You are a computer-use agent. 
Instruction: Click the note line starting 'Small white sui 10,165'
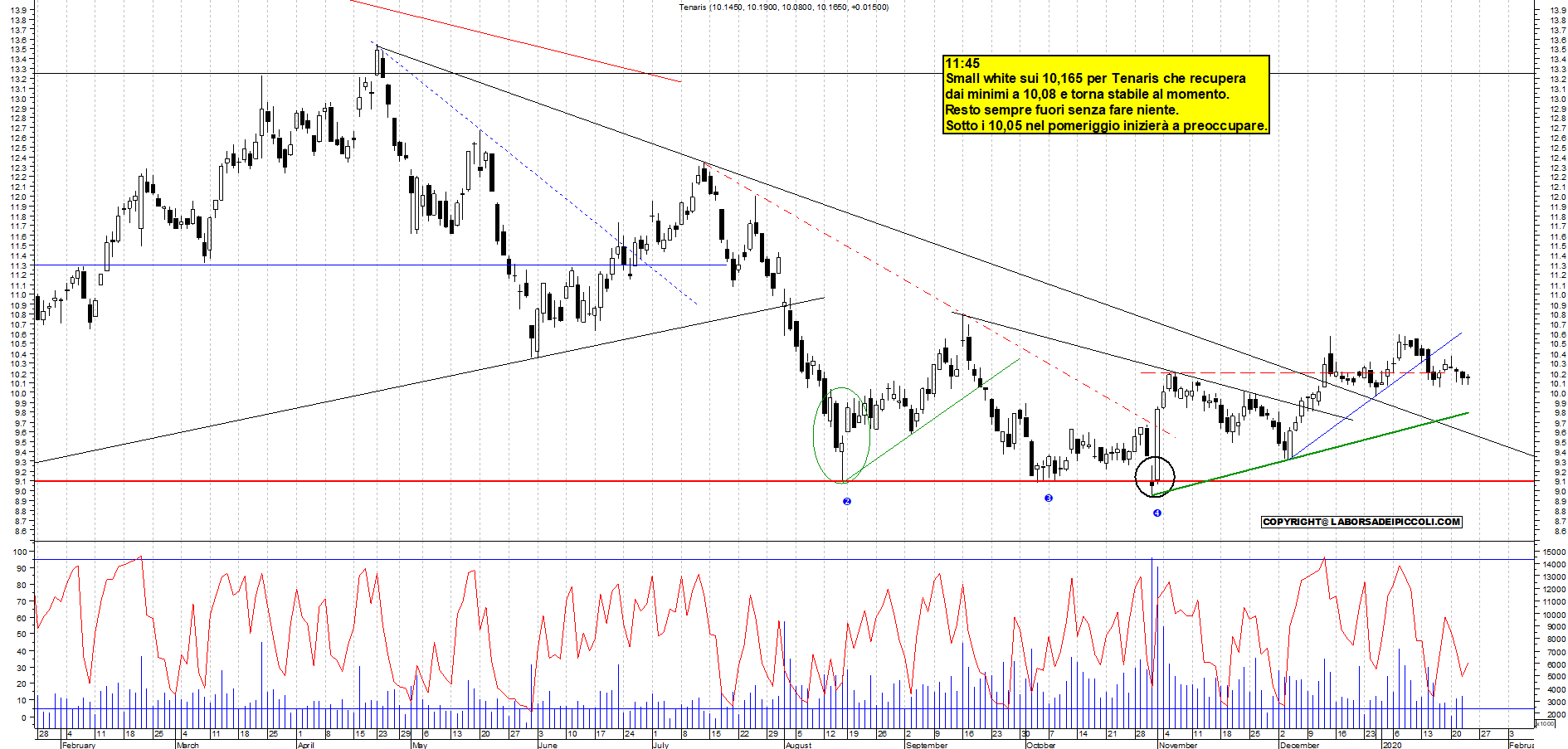[x=1095, y=78]
